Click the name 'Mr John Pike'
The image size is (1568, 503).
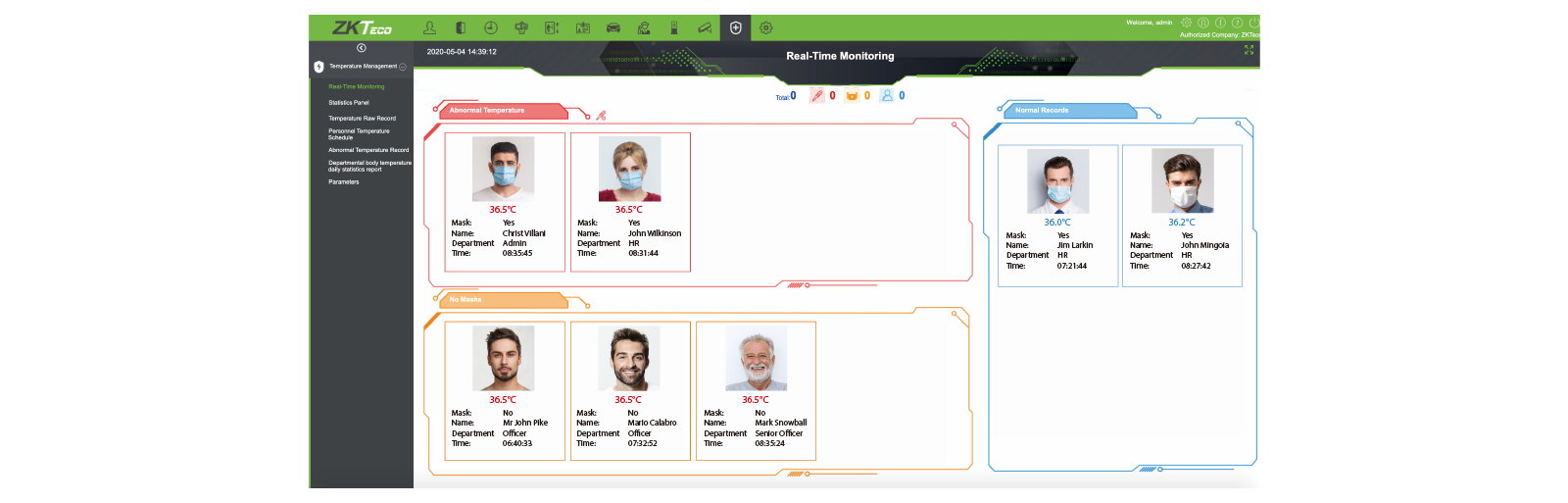pos(525,423)
